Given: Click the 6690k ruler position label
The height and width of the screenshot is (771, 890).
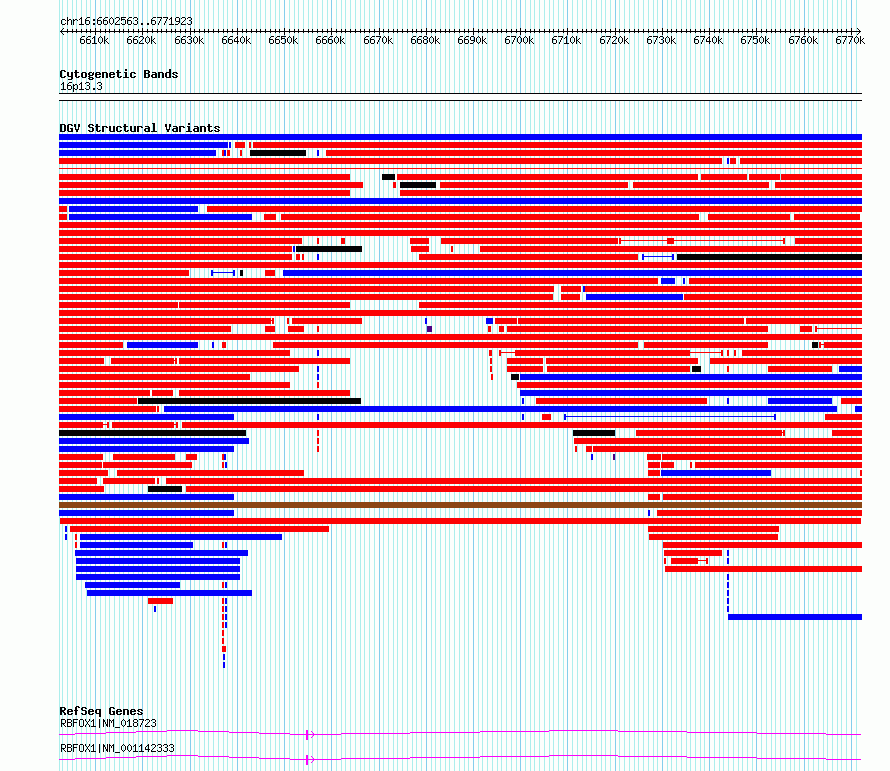Looking at the screenshot, I should pos(472,40).
